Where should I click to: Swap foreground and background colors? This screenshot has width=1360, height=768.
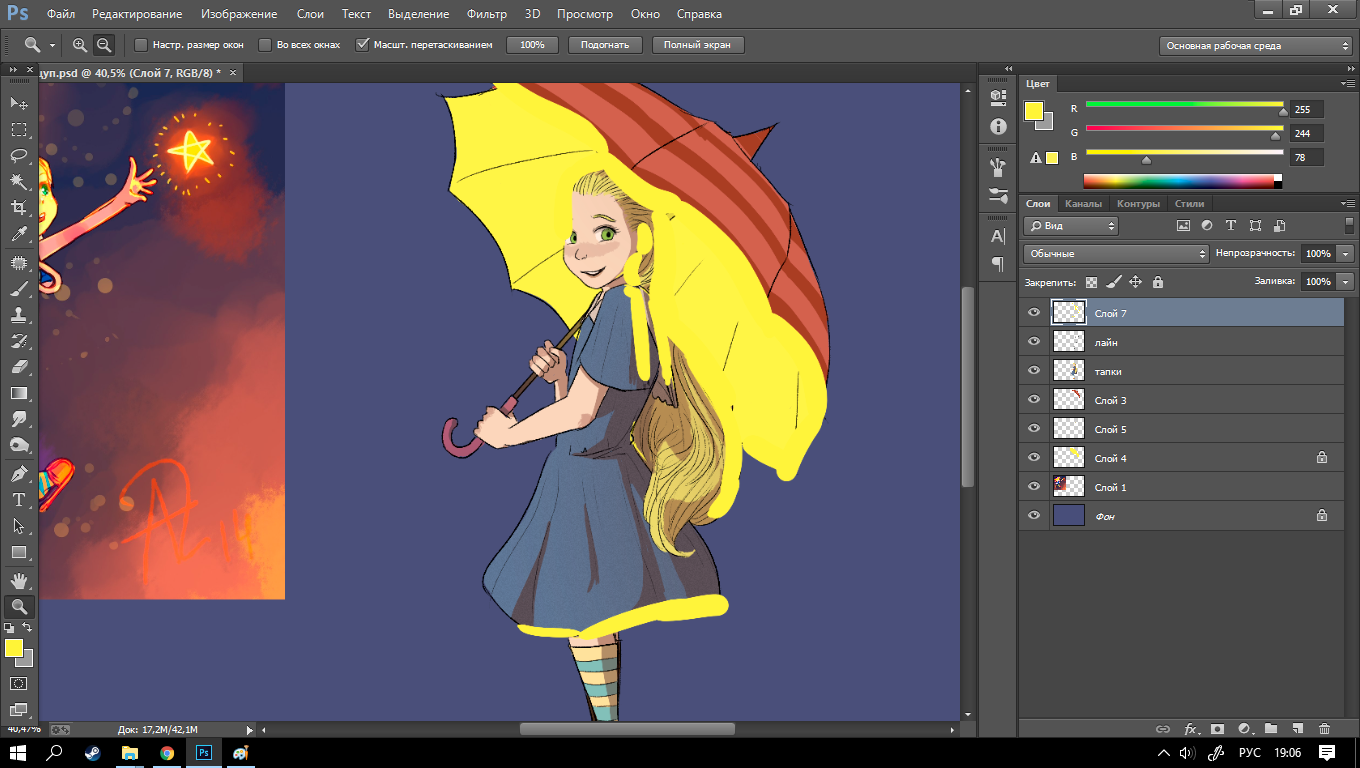[27, 628]
